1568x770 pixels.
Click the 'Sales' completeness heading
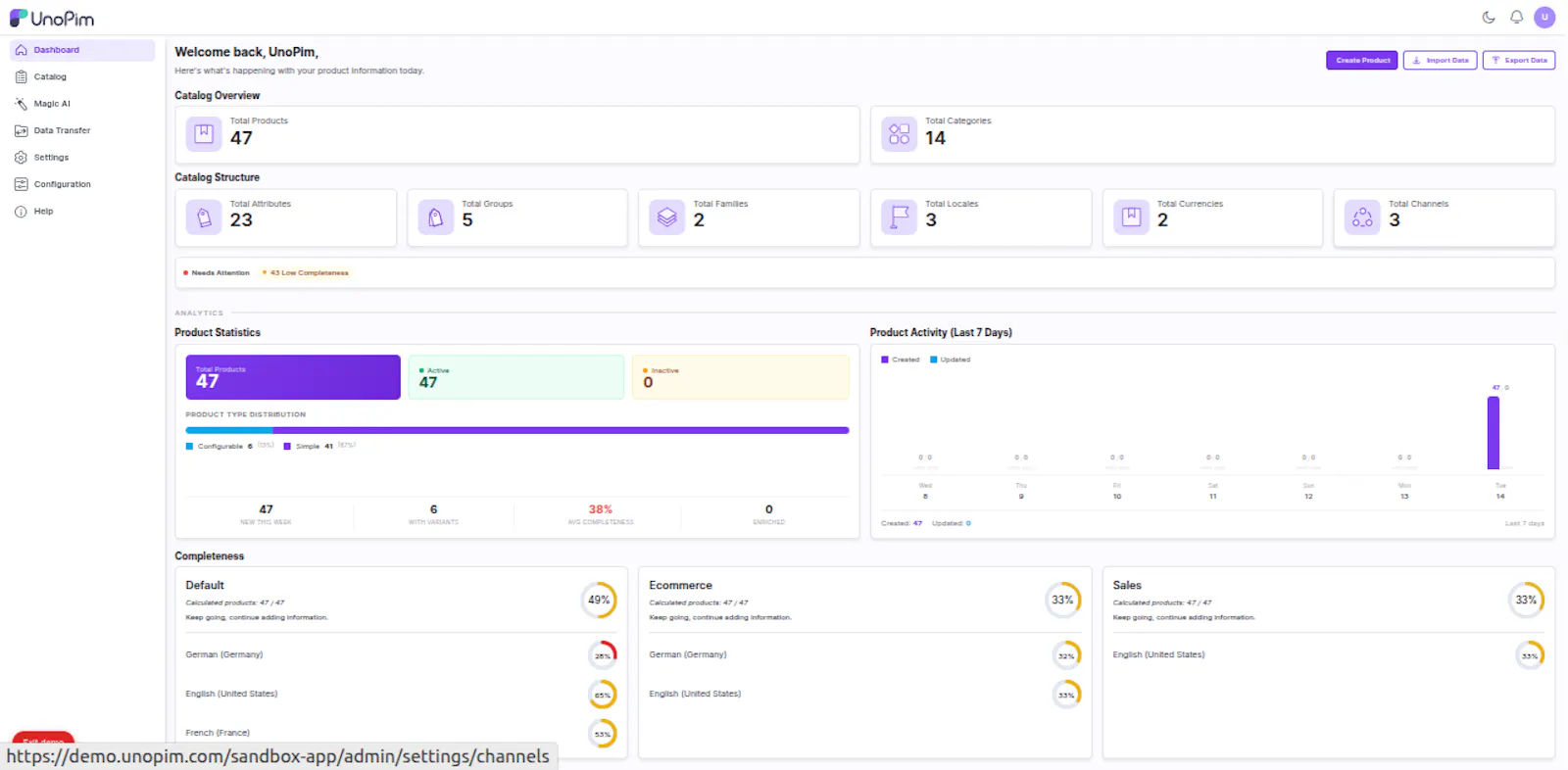coord(1127,586)
